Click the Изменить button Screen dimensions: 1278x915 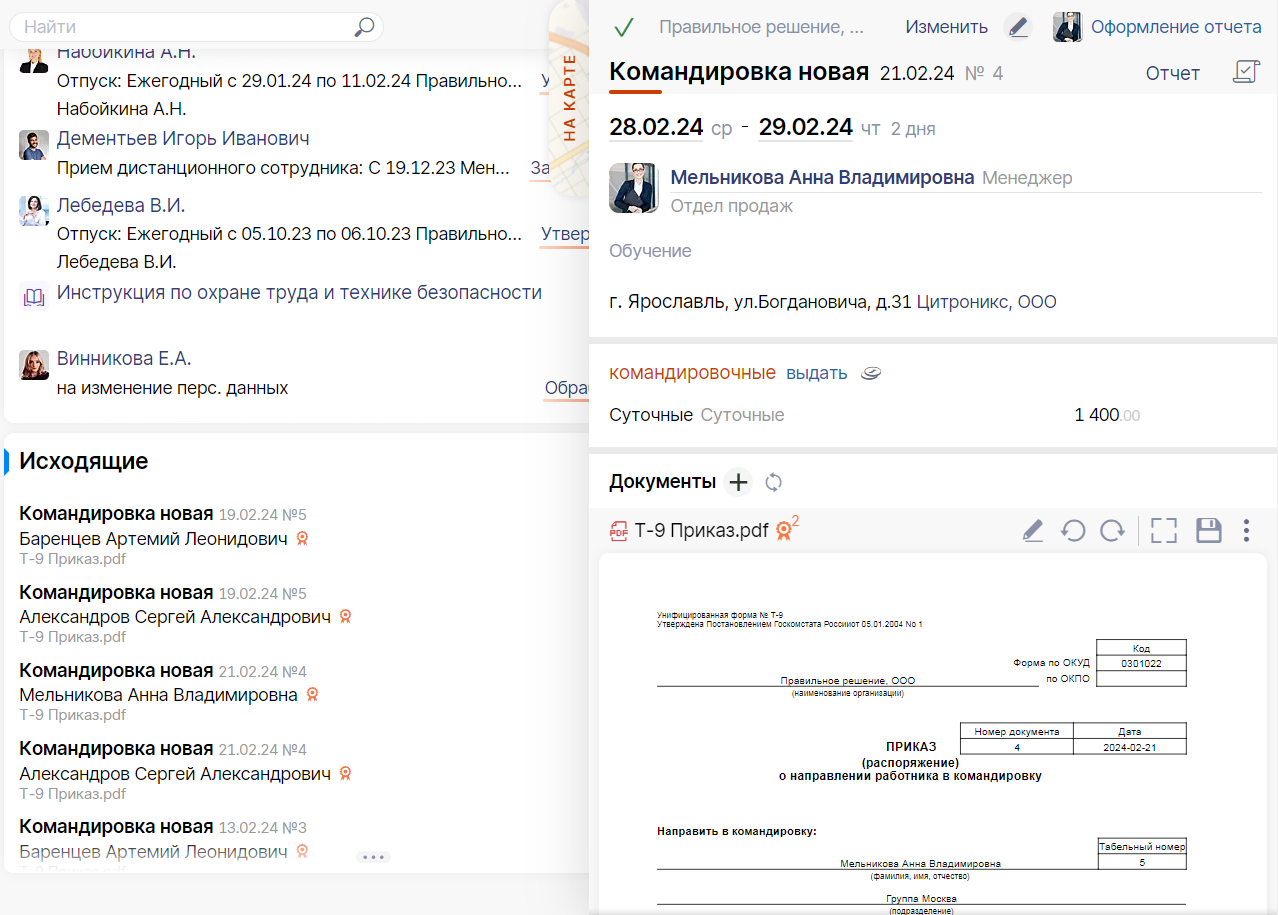tap(947, 27)
